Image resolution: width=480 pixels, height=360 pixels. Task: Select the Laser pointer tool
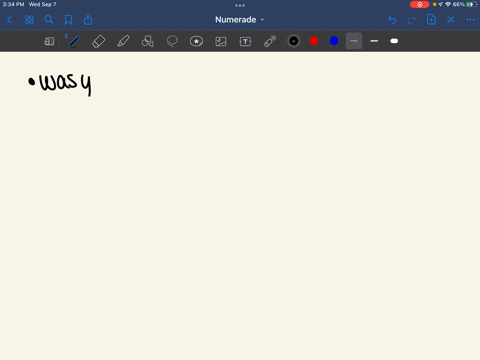(270, 41)
